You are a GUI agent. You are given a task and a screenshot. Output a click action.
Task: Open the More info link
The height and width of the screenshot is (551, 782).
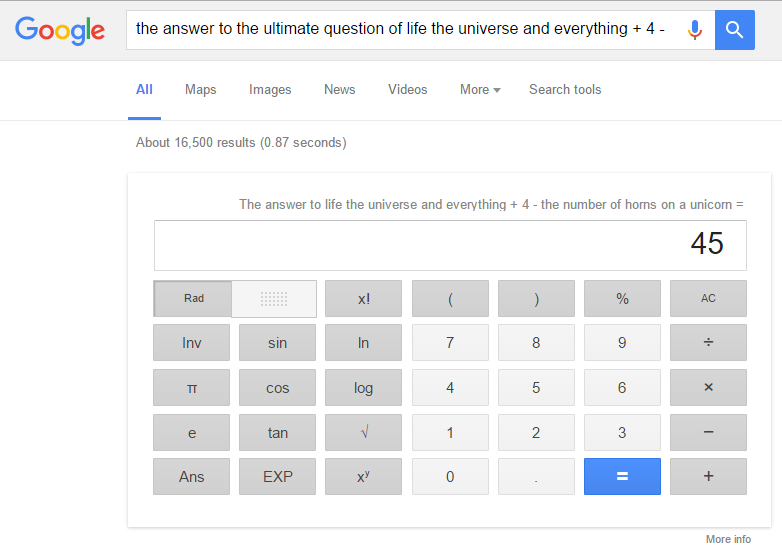click(x=728, y=539)
